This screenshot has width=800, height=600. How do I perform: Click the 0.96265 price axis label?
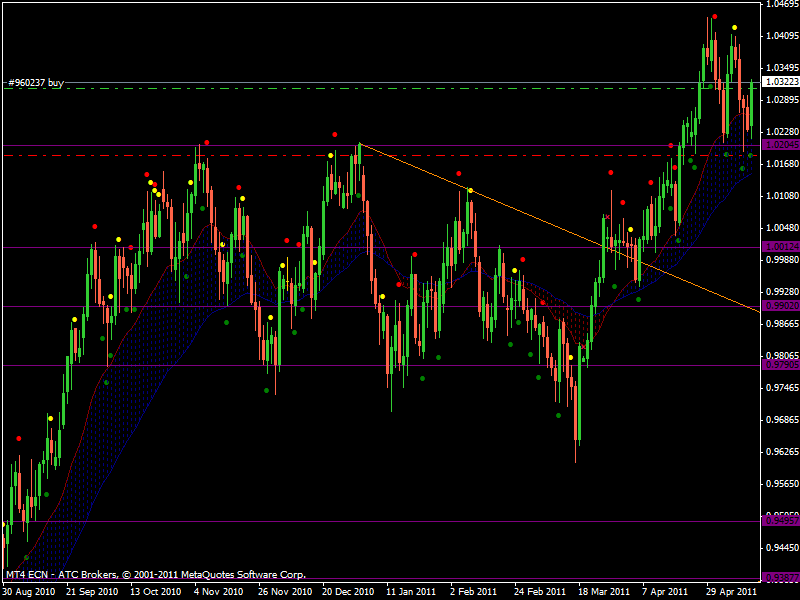coord(782,452)
